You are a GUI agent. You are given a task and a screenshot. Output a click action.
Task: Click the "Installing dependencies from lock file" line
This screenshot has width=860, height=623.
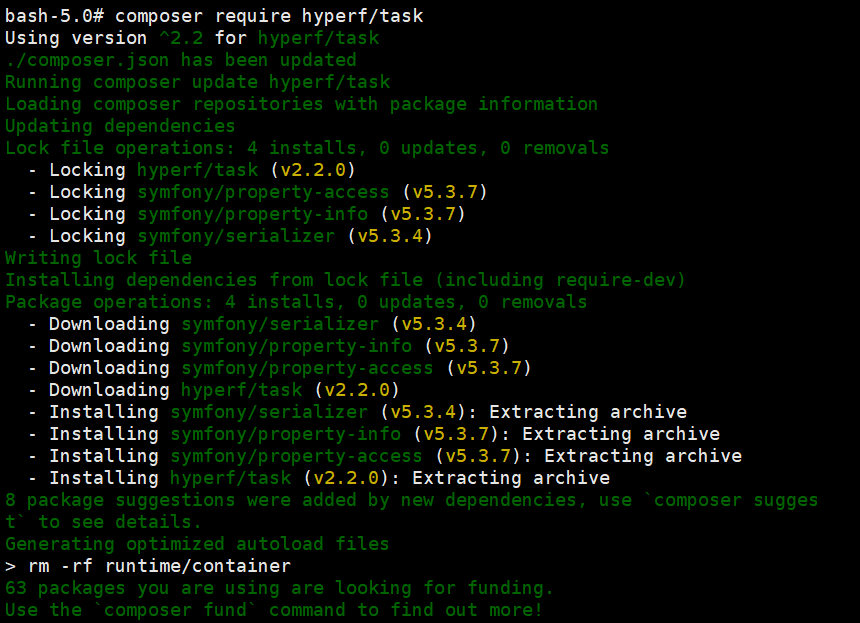click(x=345, y=280)
